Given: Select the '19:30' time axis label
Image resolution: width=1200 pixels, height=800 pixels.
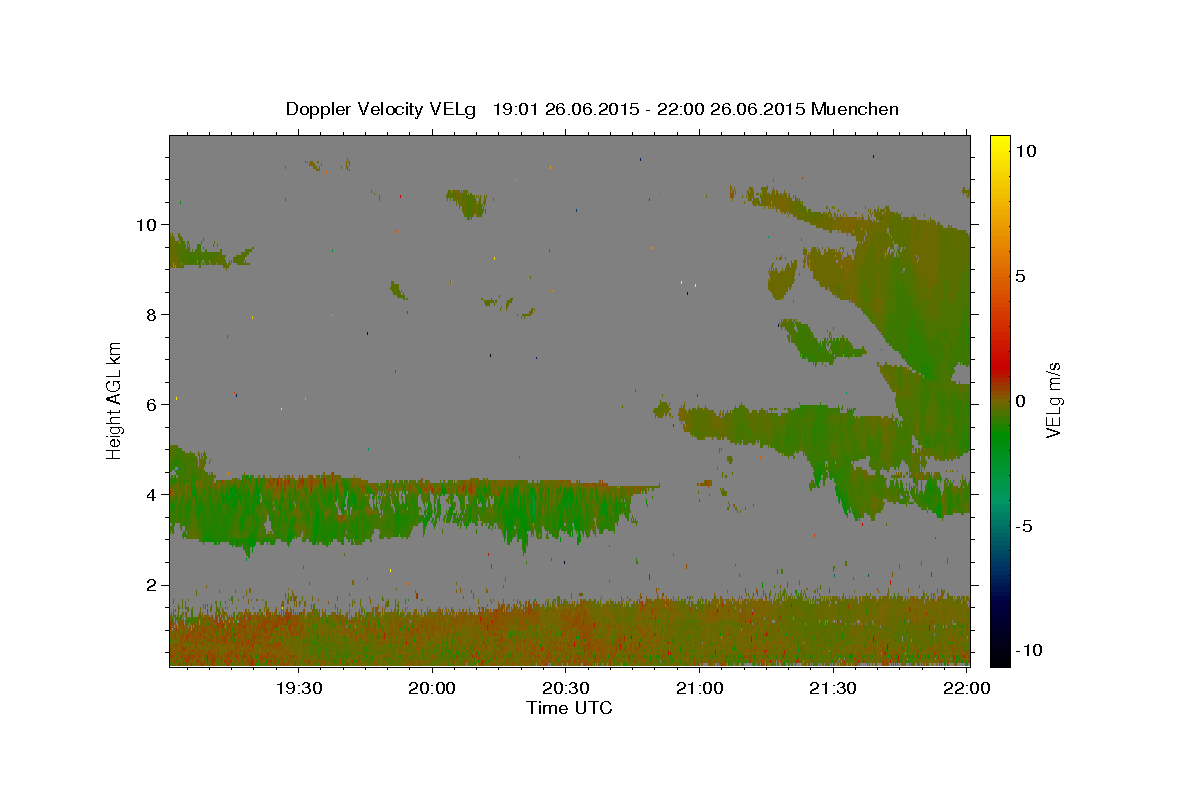Looking at the screenshot, I should 298,688.
